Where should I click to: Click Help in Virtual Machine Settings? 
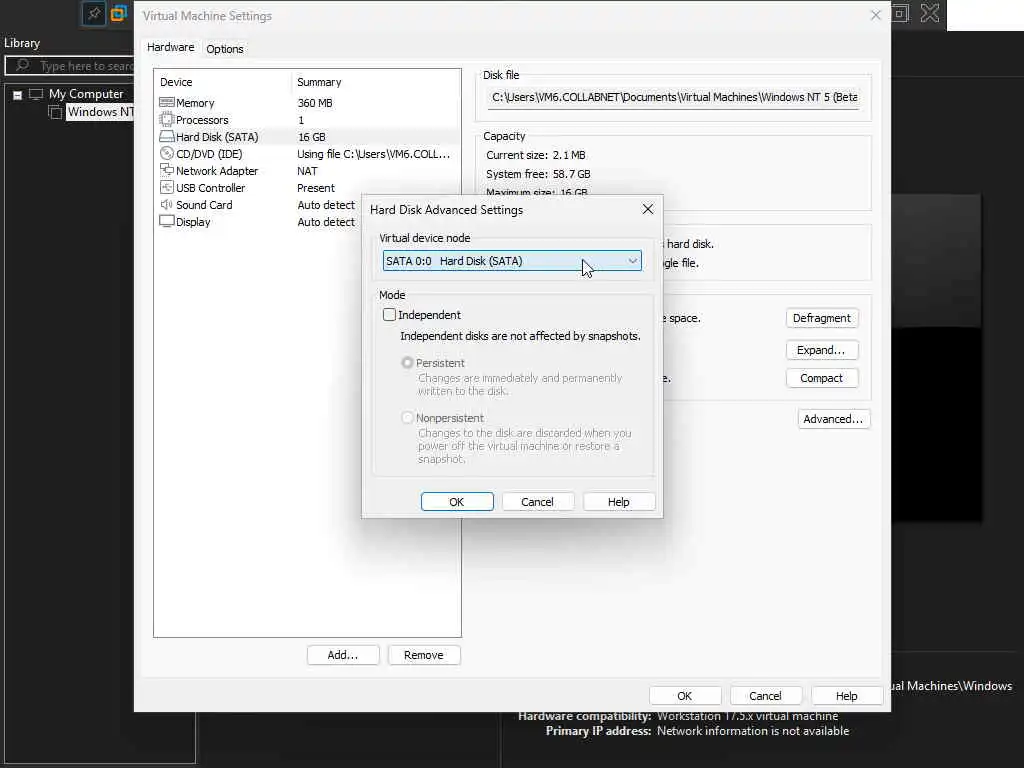(x=846, y=696)
